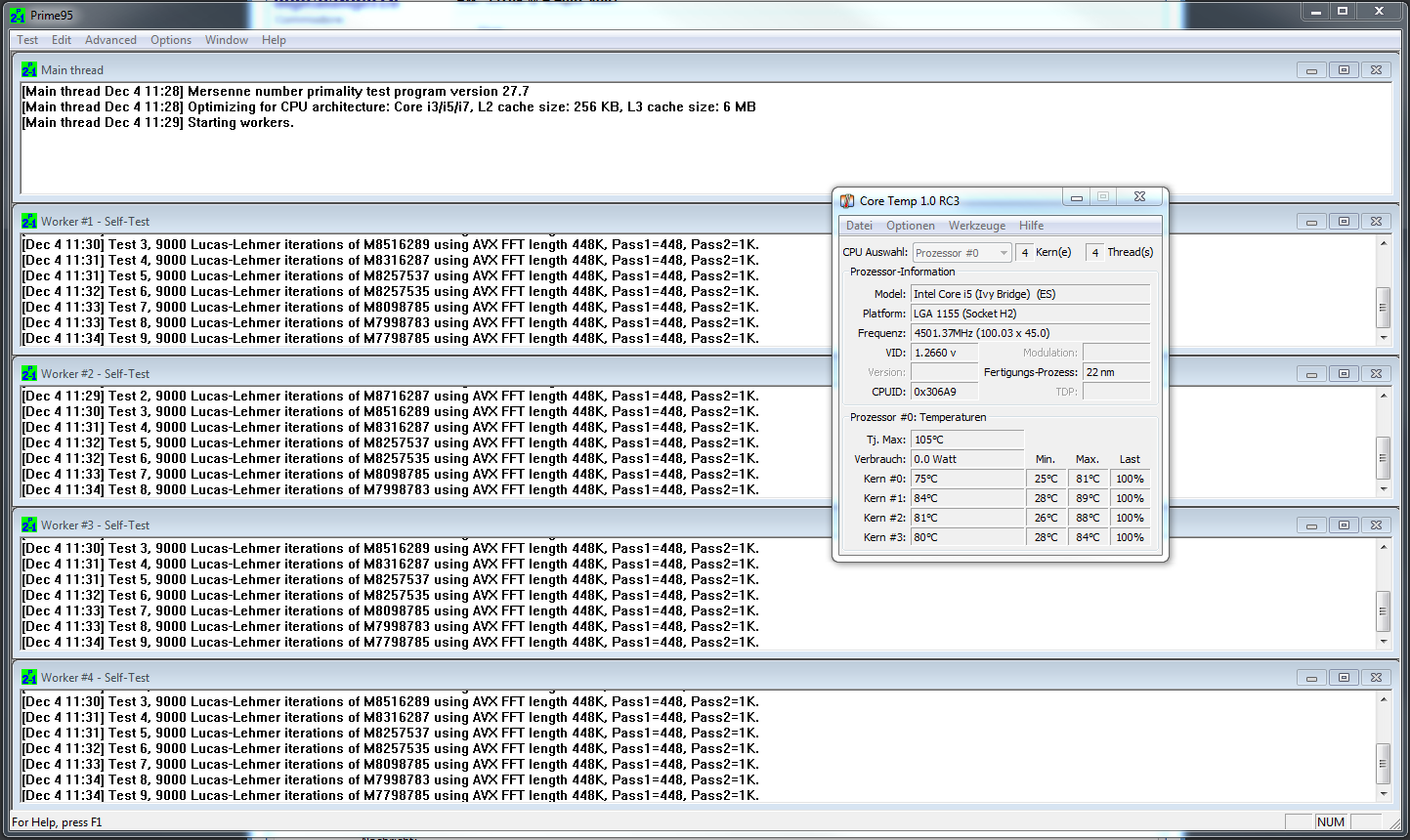Maximize the Worker #3 child window

coord(1344,525)
